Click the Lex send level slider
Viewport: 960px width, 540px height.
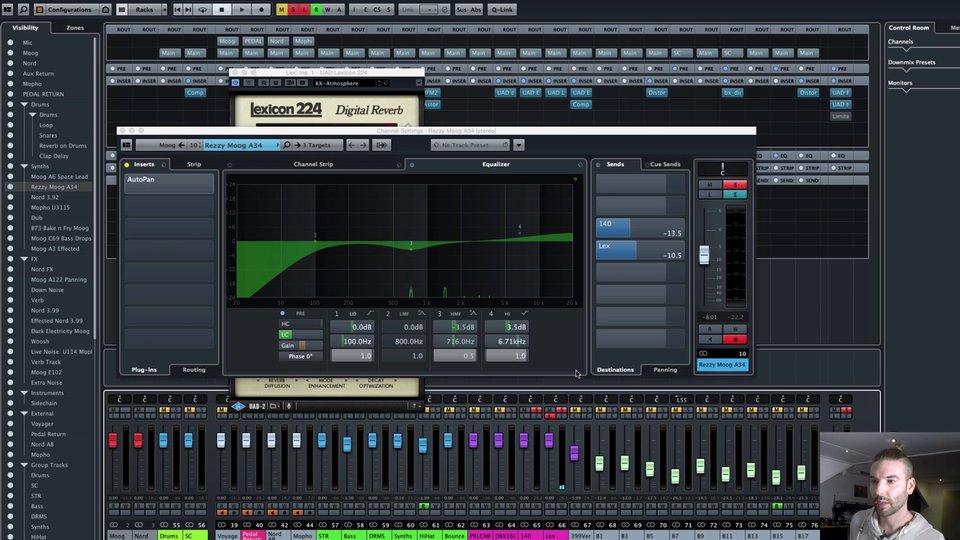(x=640, y=250)
